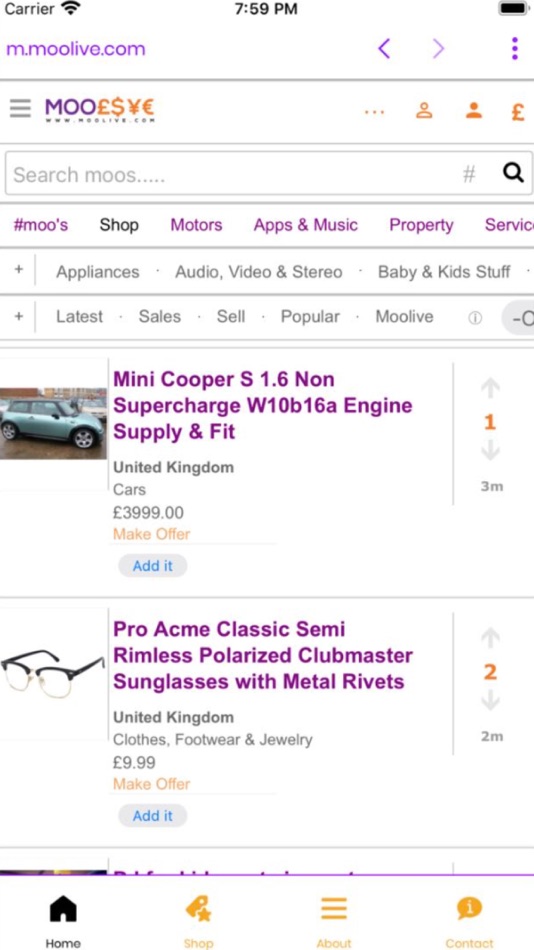Open the three-dot browser menu
The height and width of the screenshot is (950, 534).
515,48
